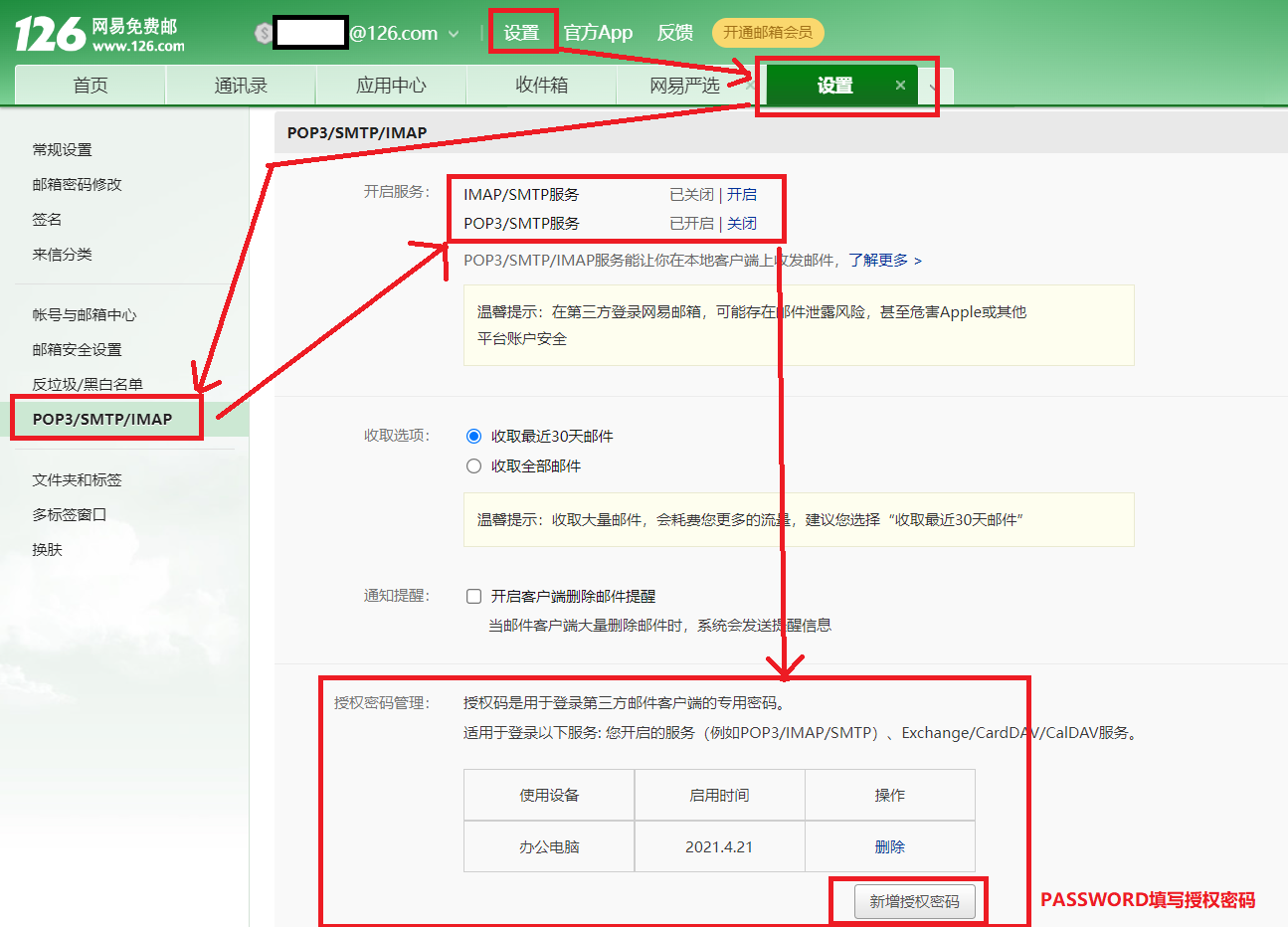Click the IMAP/SMTP服务 label
The width and height of the screenshot is (1288, 927).
[521, 194]
